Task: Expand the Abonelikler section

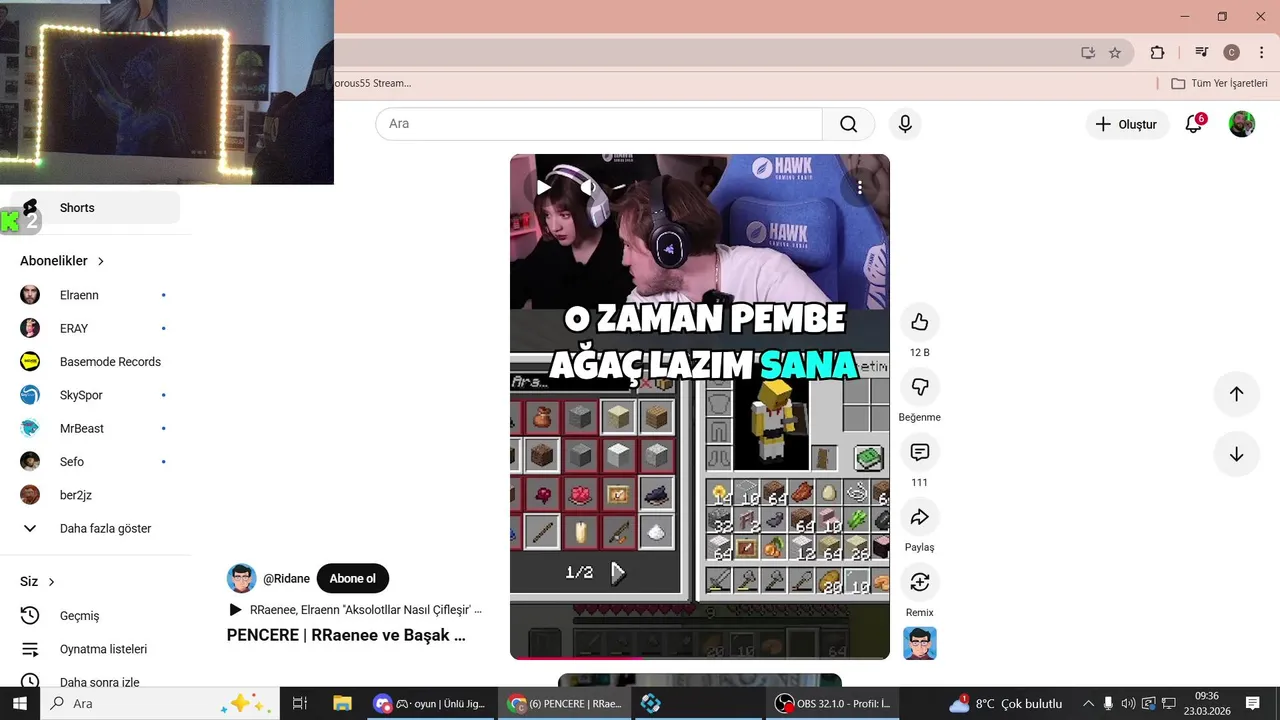Action: [62, 261]
